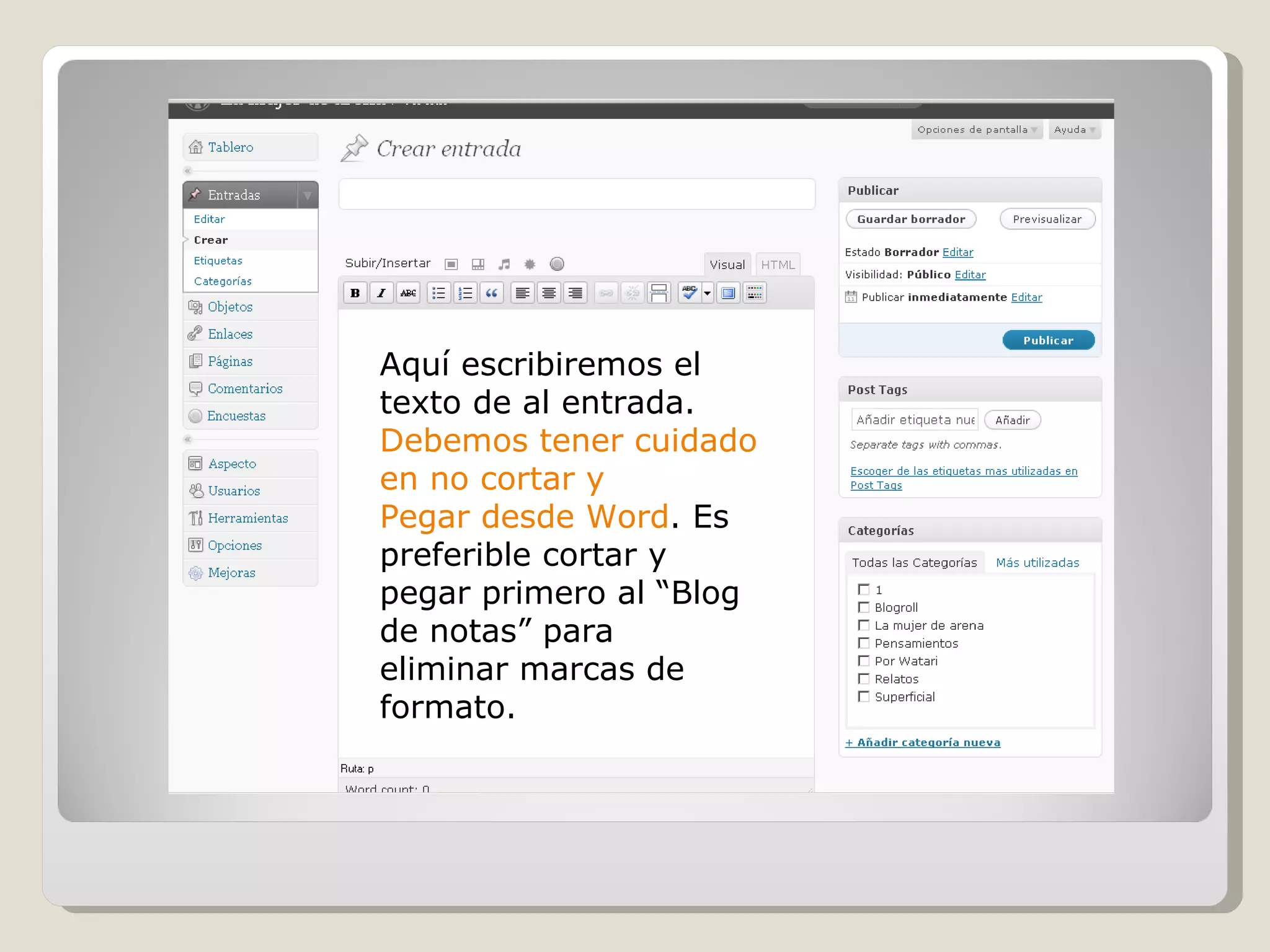Open the Usuarios menu
This screenshot has height=952, width=1270.
point(251,491)
